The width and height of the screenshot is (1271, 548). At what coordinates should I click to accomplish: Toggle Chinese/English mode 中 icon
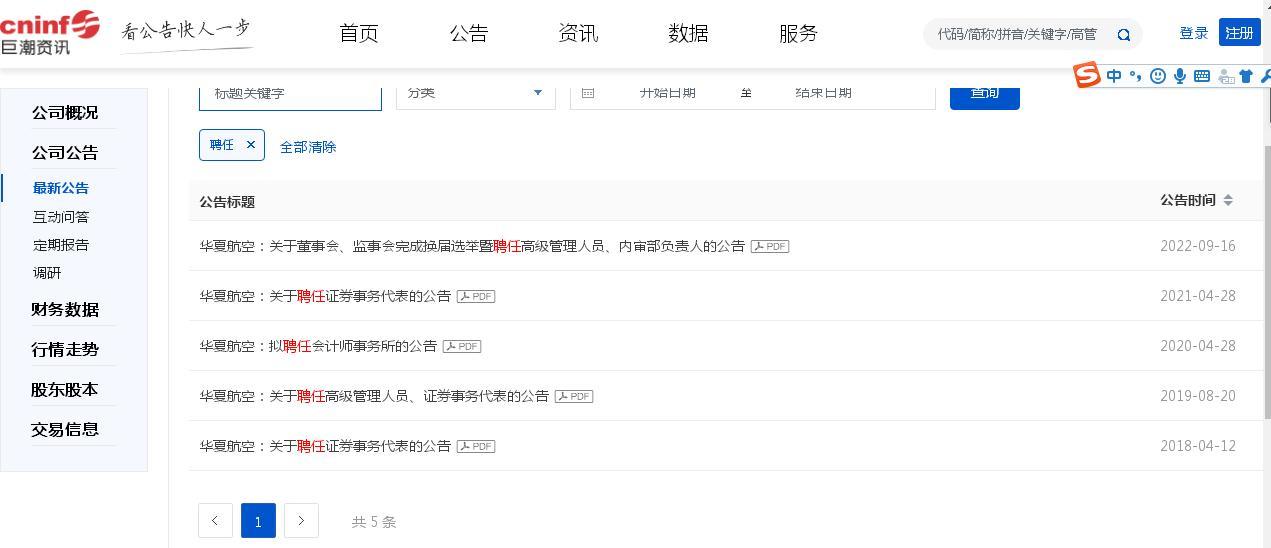point(1114,76)
